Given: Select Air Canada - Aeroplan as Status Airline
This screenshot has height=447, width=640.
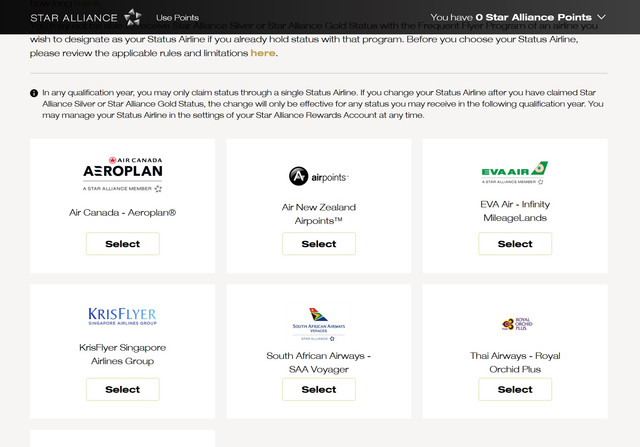Looking at the screenshot, I should [122, 244].
